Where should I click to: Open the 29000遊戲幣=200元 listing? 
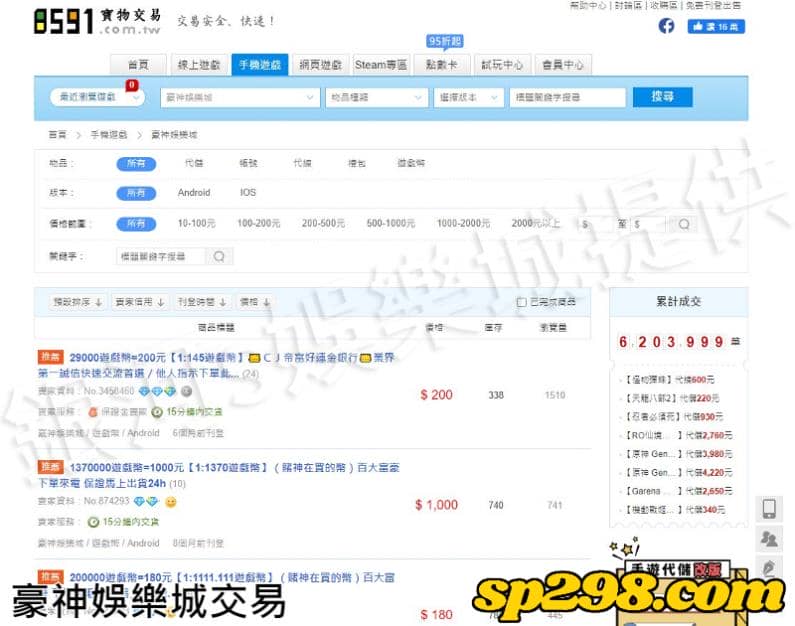(216, 365)
